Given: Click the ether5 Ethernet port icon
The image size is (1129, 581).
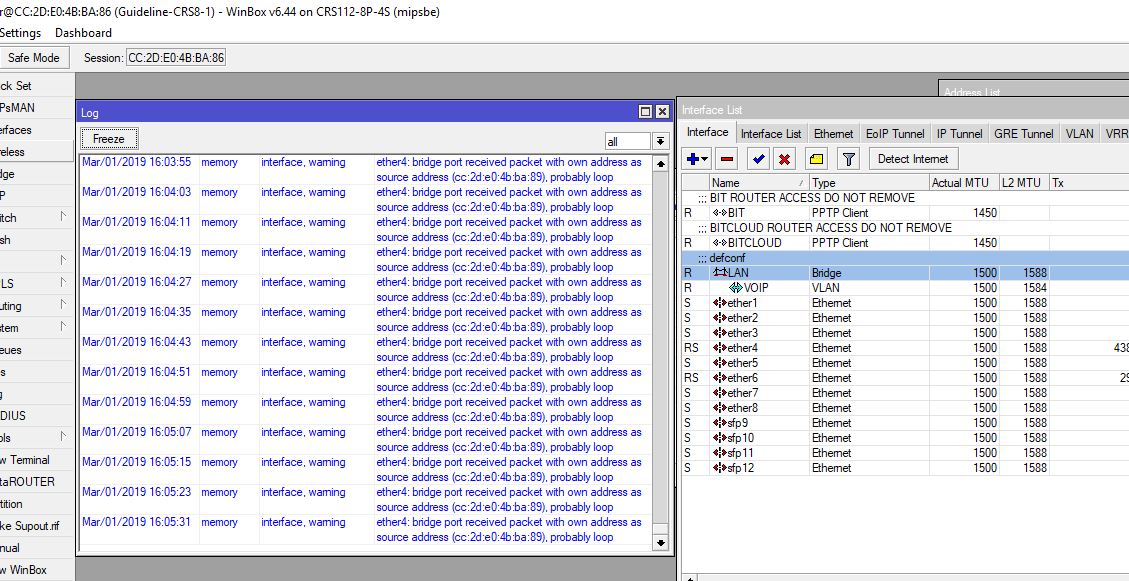Looking at the screenshot, I should point(720,364).
